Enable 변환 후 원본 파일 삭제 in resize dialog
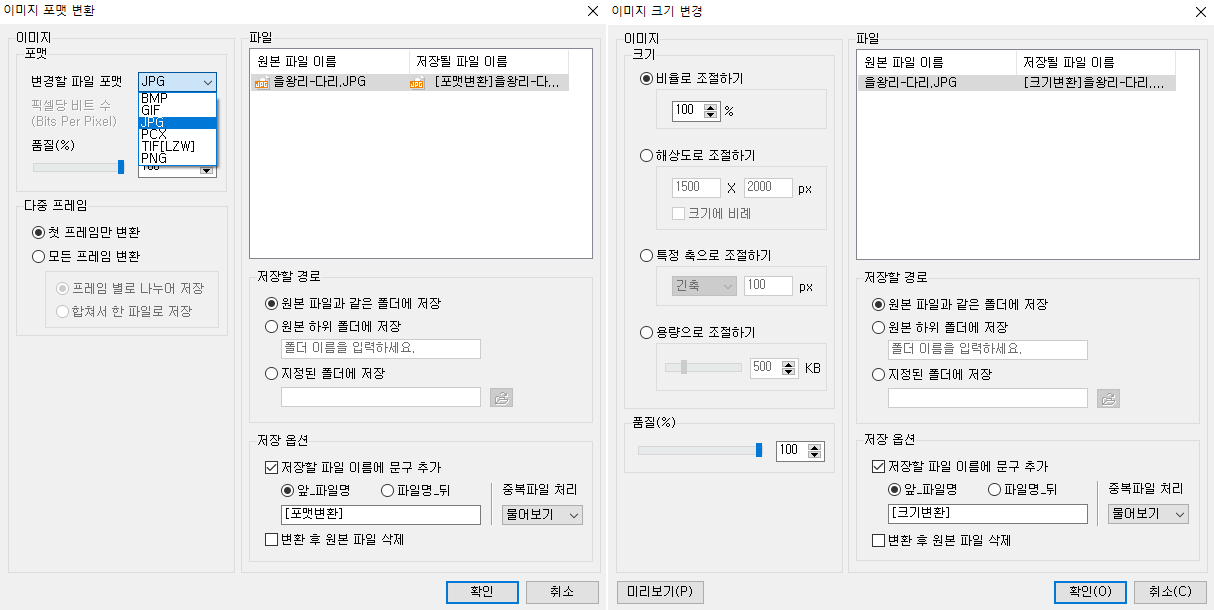Image resolution: width=1214 pixels, height=610 pixels. coord(878,540)
